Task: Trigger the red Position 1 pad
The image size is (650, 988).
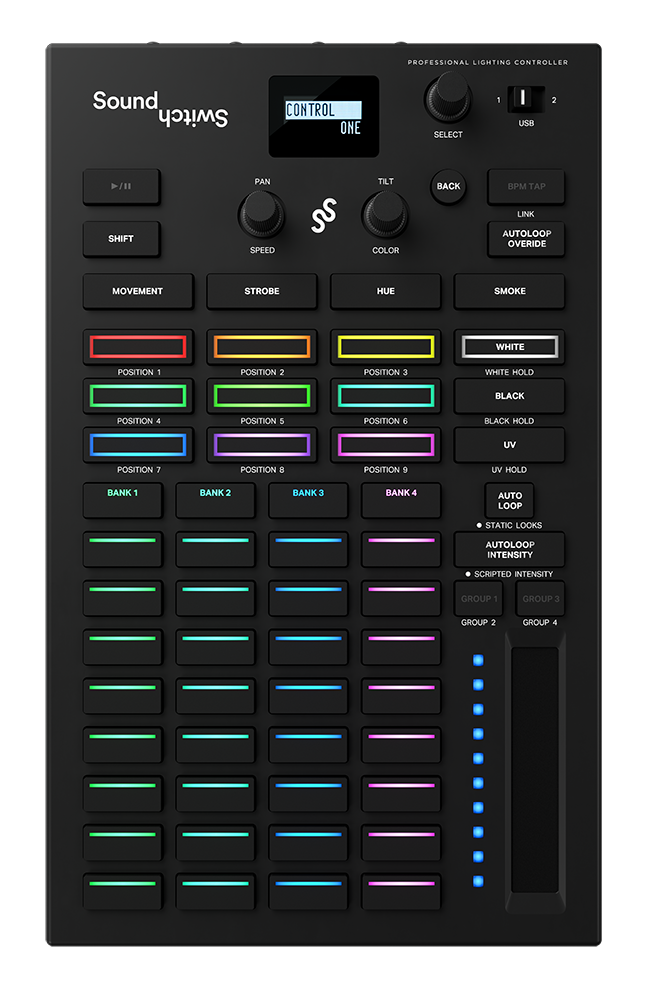Action: 138,347
